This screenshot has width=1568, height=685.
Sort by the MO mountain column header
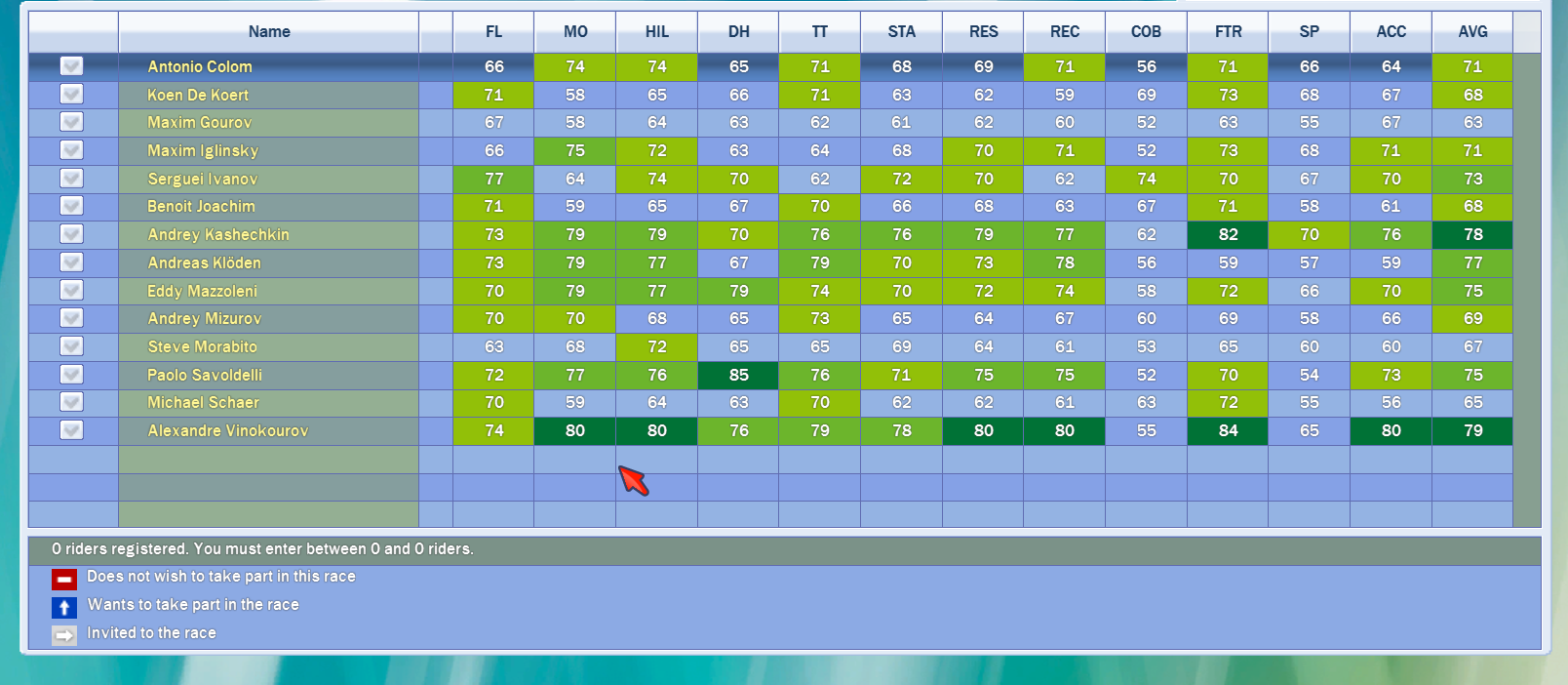pos(575,32)
